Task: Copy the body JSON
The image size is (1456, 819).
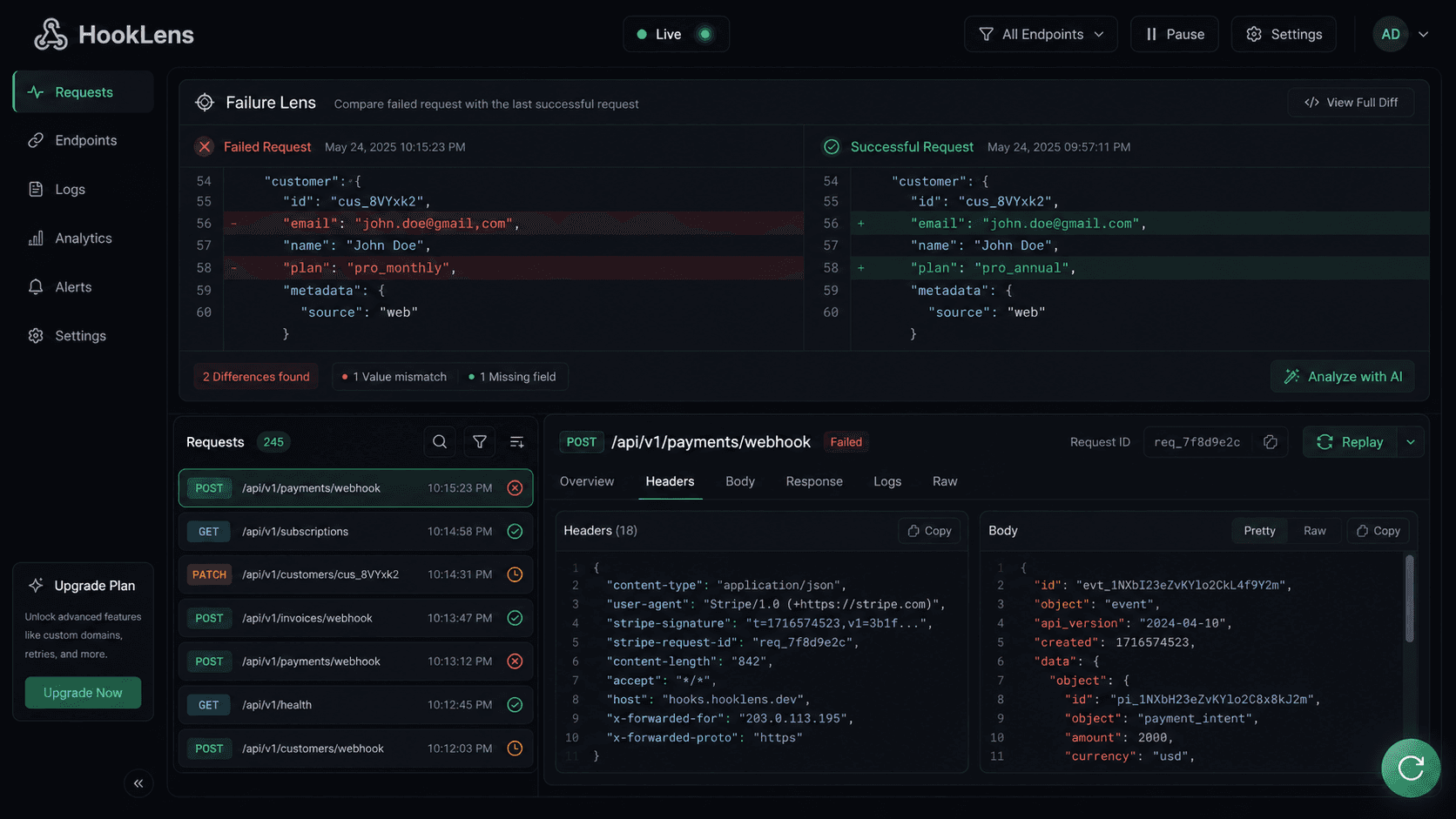Action: point(1378,531)
